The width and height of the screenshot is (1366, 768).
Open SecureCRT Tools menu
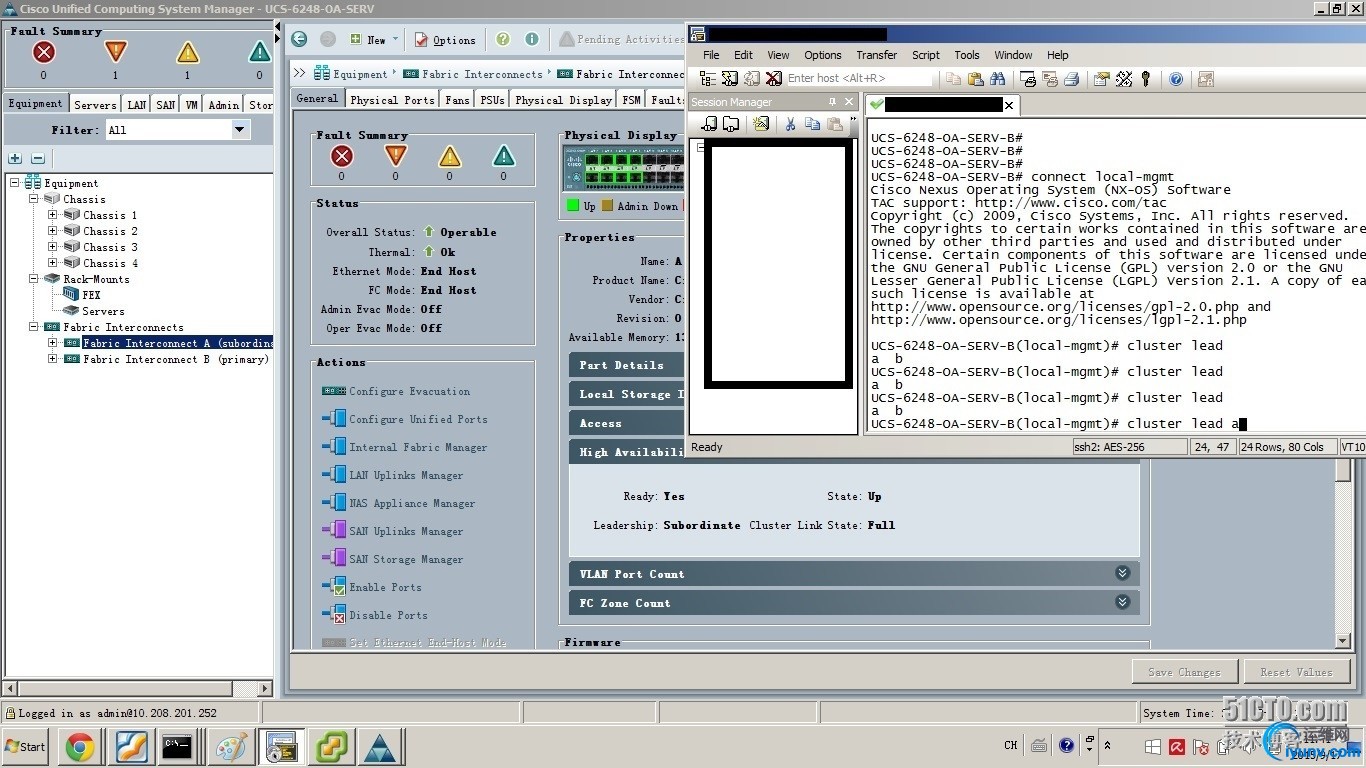pyautogui.click(x=966, y=55)
